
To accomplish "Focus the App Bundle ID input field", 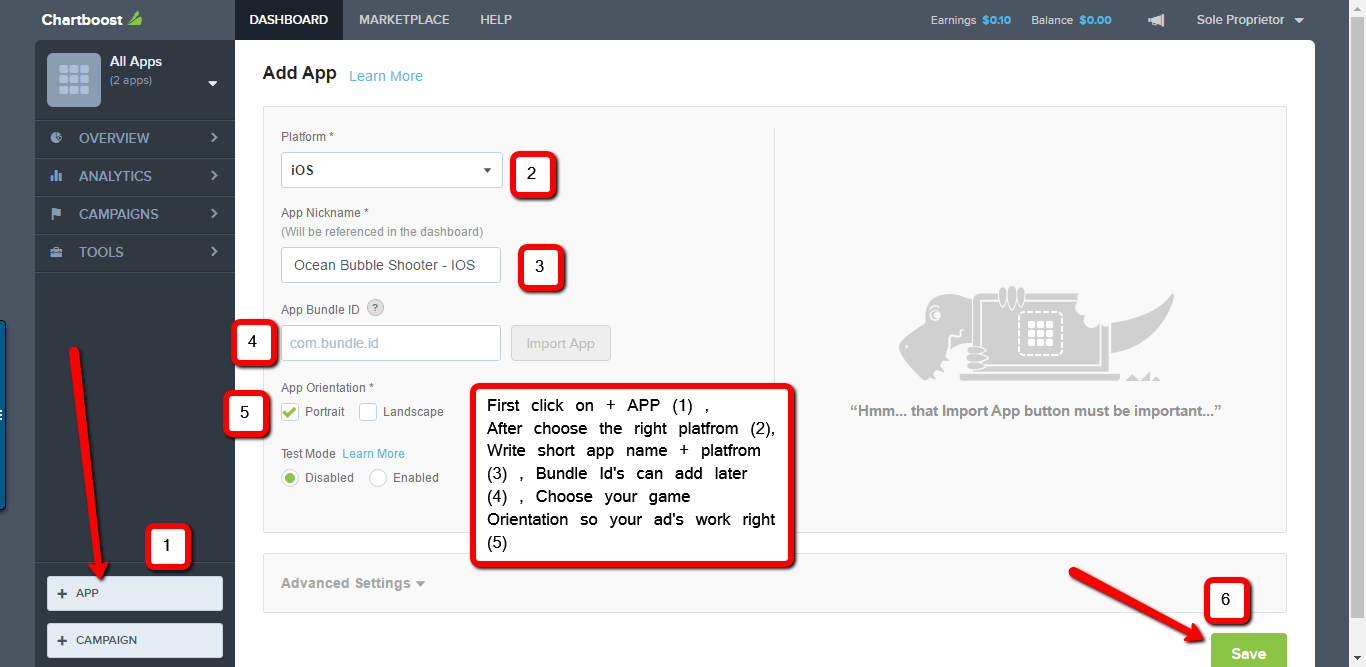I will [x=391, y=343].
